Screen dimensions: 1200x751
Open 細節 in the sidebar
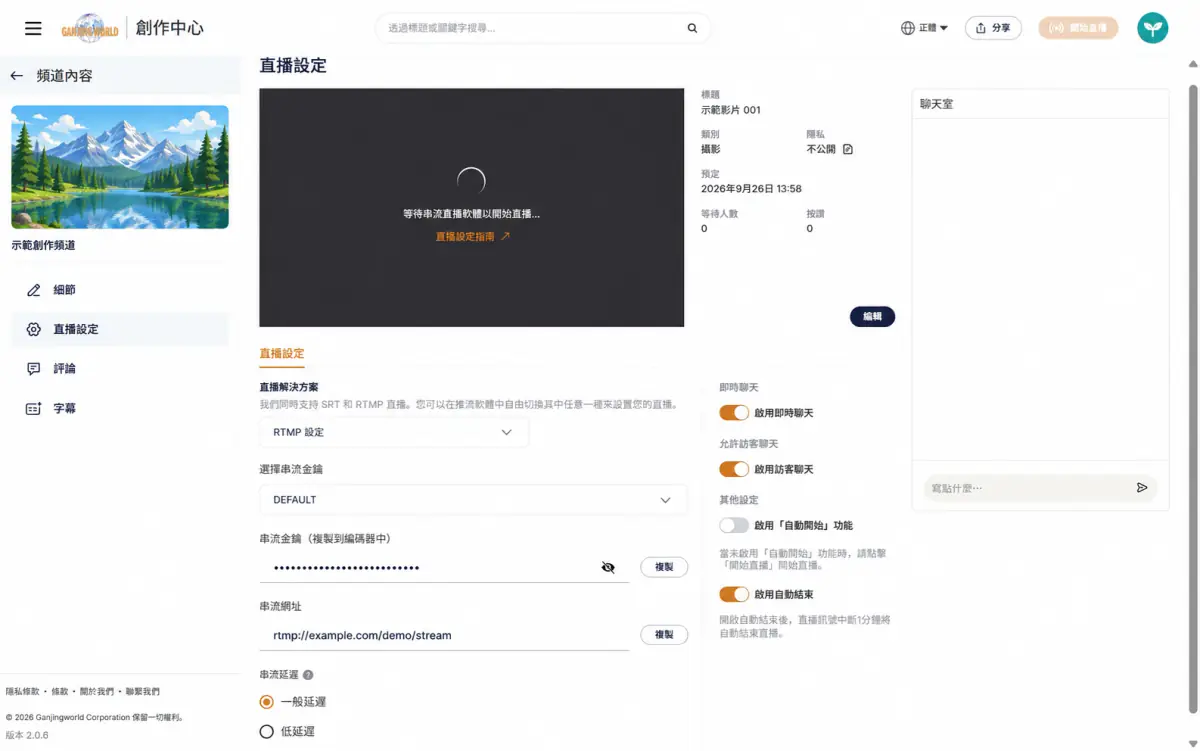click(120, 290)
